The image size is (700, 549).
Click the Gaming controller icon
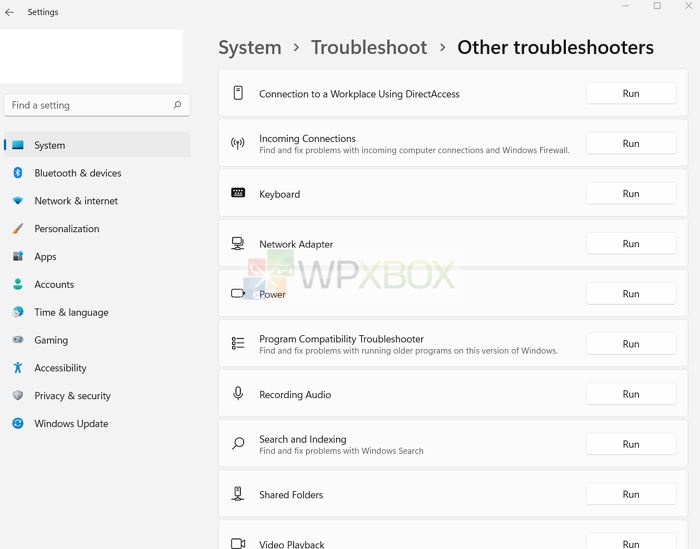click(18, 340)
